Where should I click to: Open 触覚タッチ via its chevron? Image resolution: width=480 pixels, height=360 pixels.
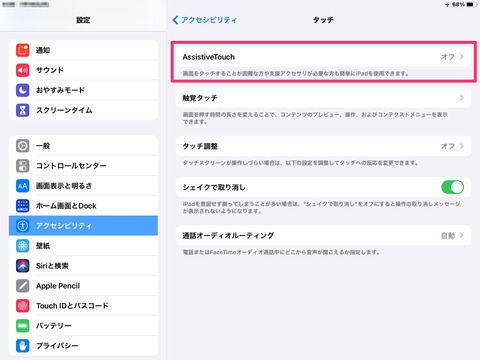click(x=462, y=98)
